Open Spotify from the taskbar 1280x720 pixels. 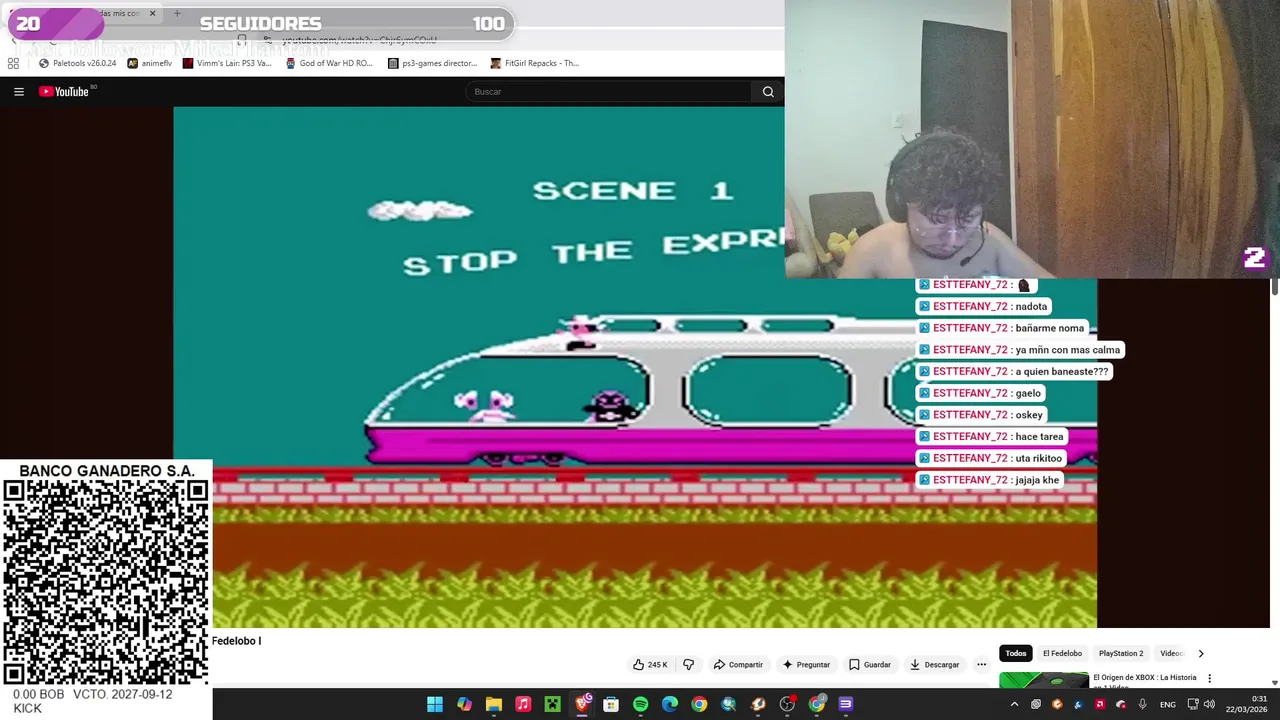[640, 705]
